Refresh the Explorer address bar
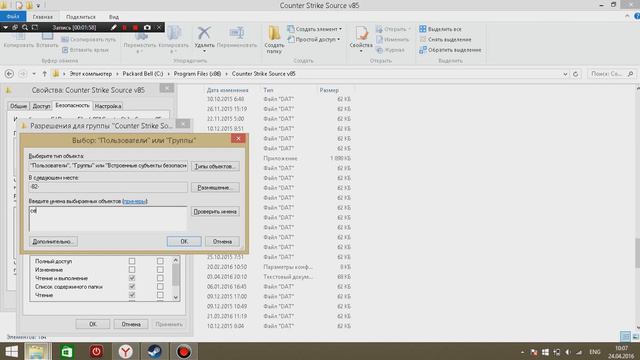The height and width of the screenshot is (360, 640). pos(576,74)
